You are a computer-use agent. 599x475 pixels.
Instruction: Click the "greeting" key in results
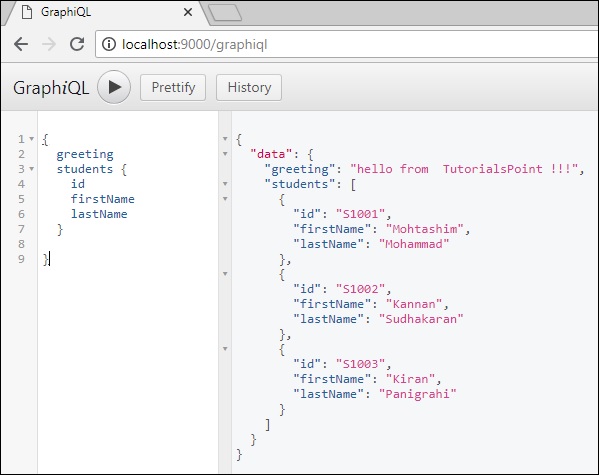300,169
